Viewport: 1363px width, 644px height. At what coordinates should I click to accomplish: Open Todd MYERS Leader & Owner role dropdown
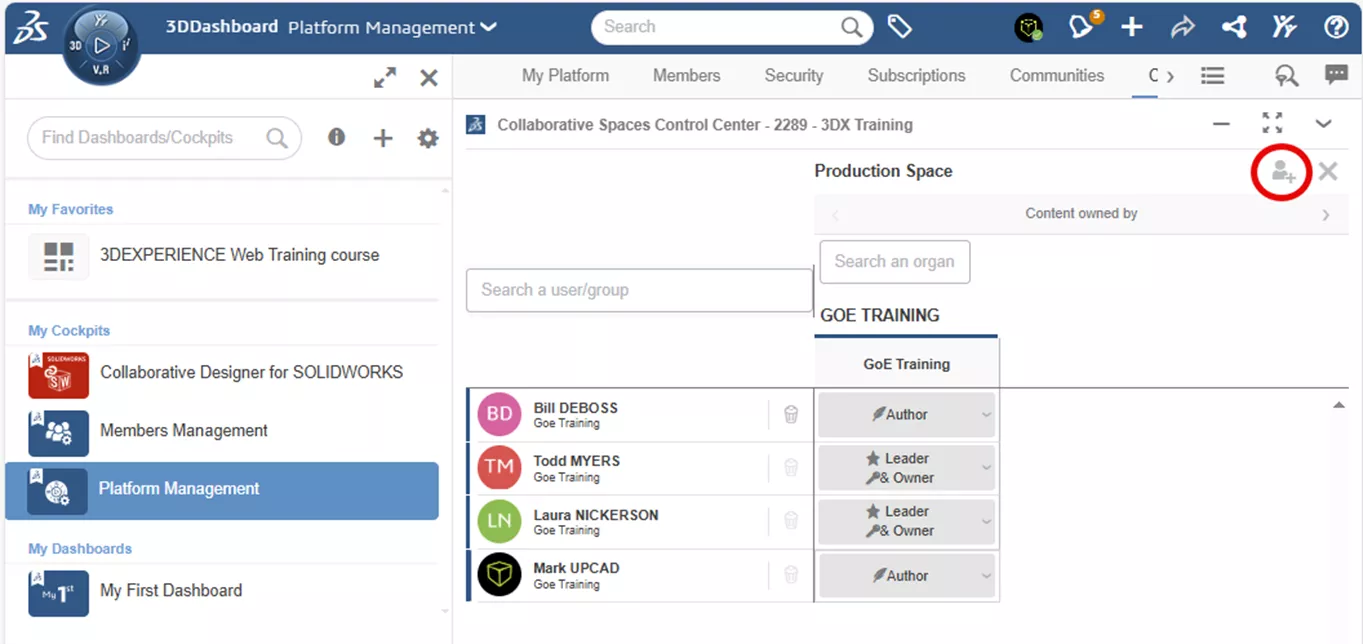pyautogui.click(x=907, y=468)
